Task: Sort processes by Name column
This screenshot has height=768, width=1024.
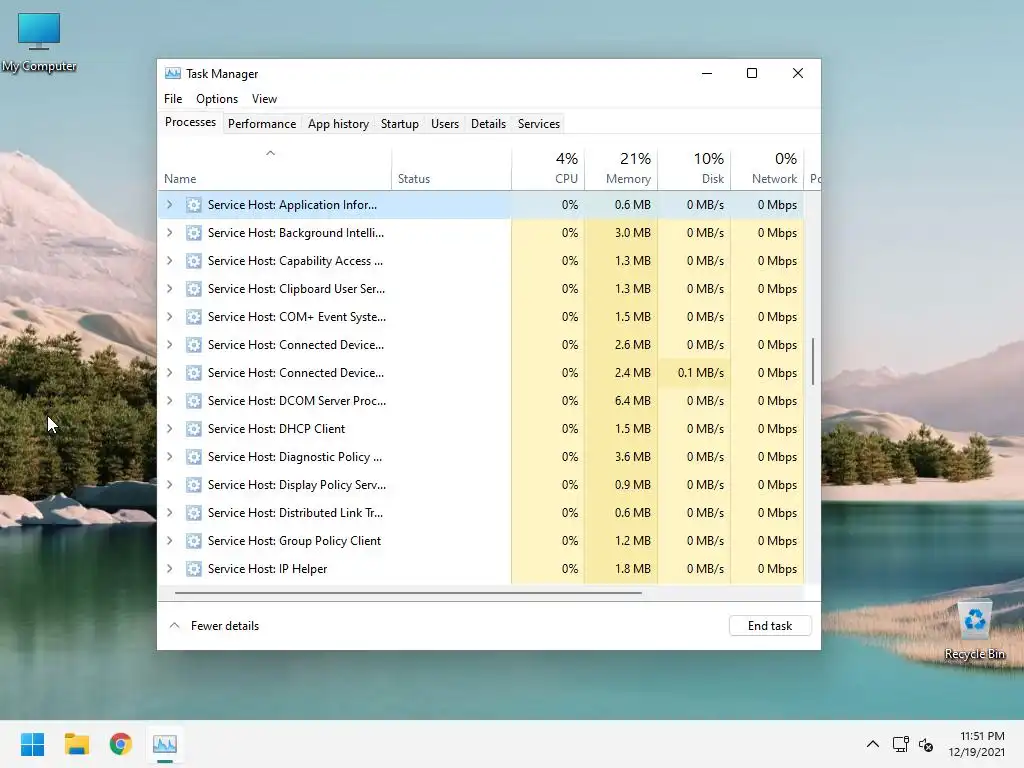Action: coord(274,168)
